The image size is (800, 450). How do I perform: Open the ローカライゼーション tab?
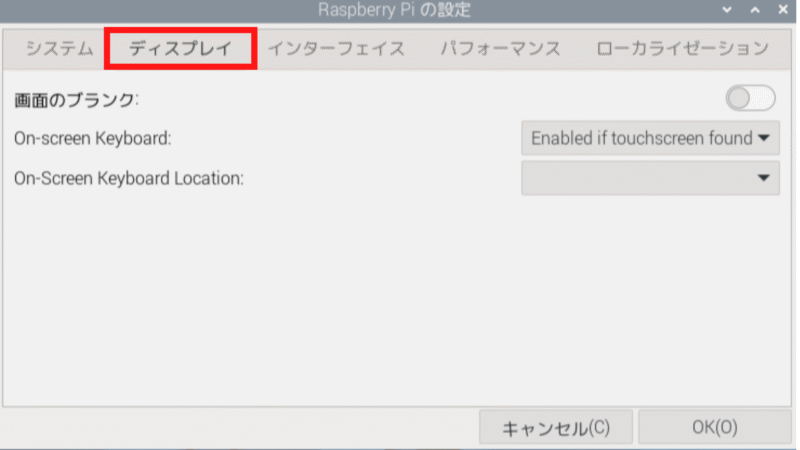coord(683,49)
